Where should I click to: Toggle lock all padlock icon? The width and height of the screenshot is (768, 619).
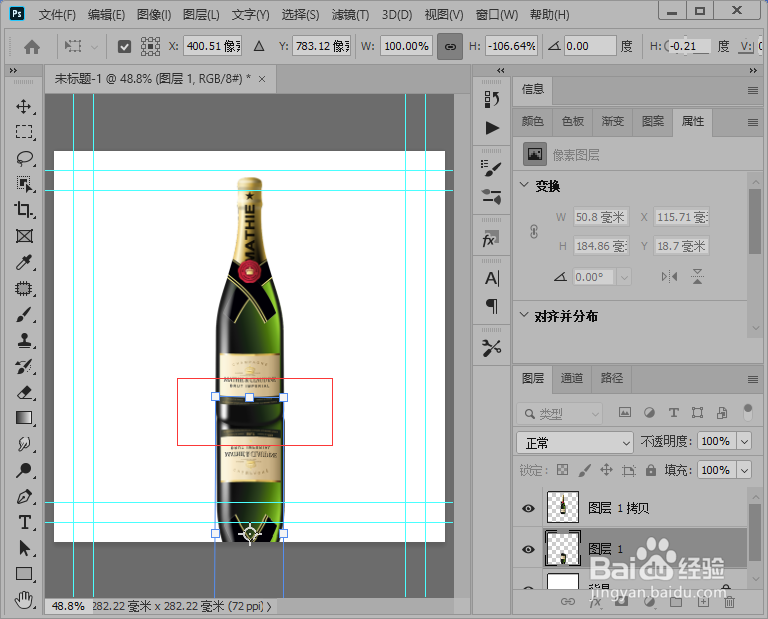click(x=650, y=470)
